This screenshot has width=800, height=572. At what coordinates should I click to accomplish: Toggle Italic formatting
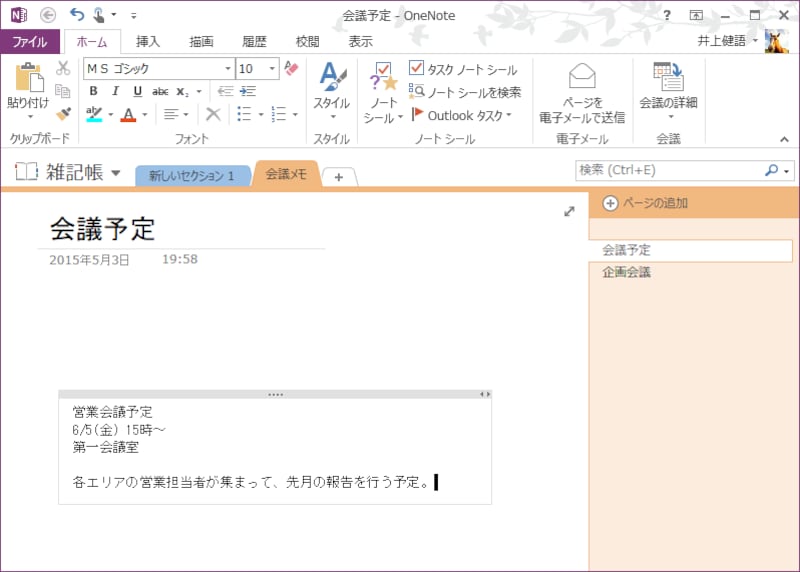tap(115, 91)
